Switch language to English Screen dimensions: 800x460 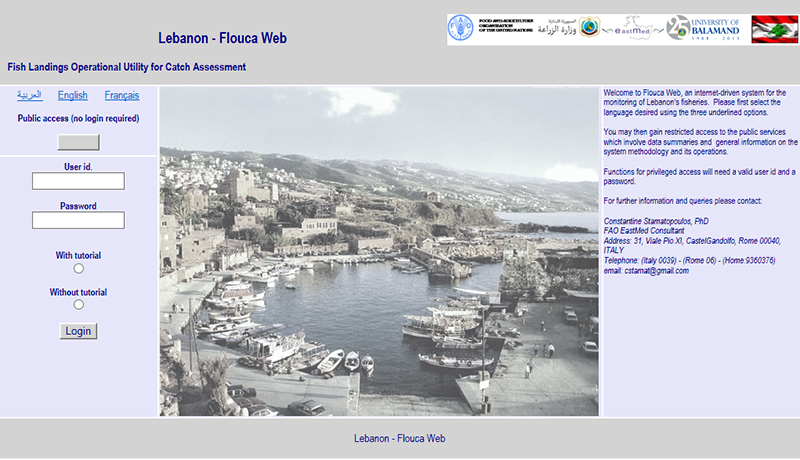[x=72, y=96]
